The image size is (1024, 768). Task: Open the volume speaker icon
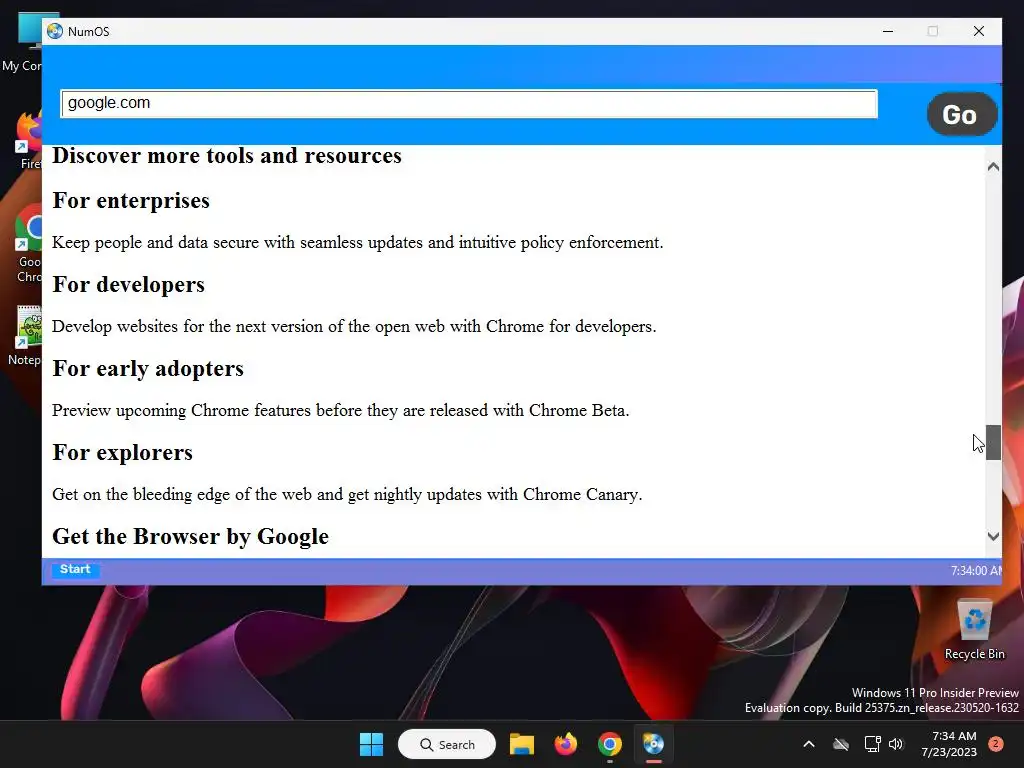(x=896, y=744)
